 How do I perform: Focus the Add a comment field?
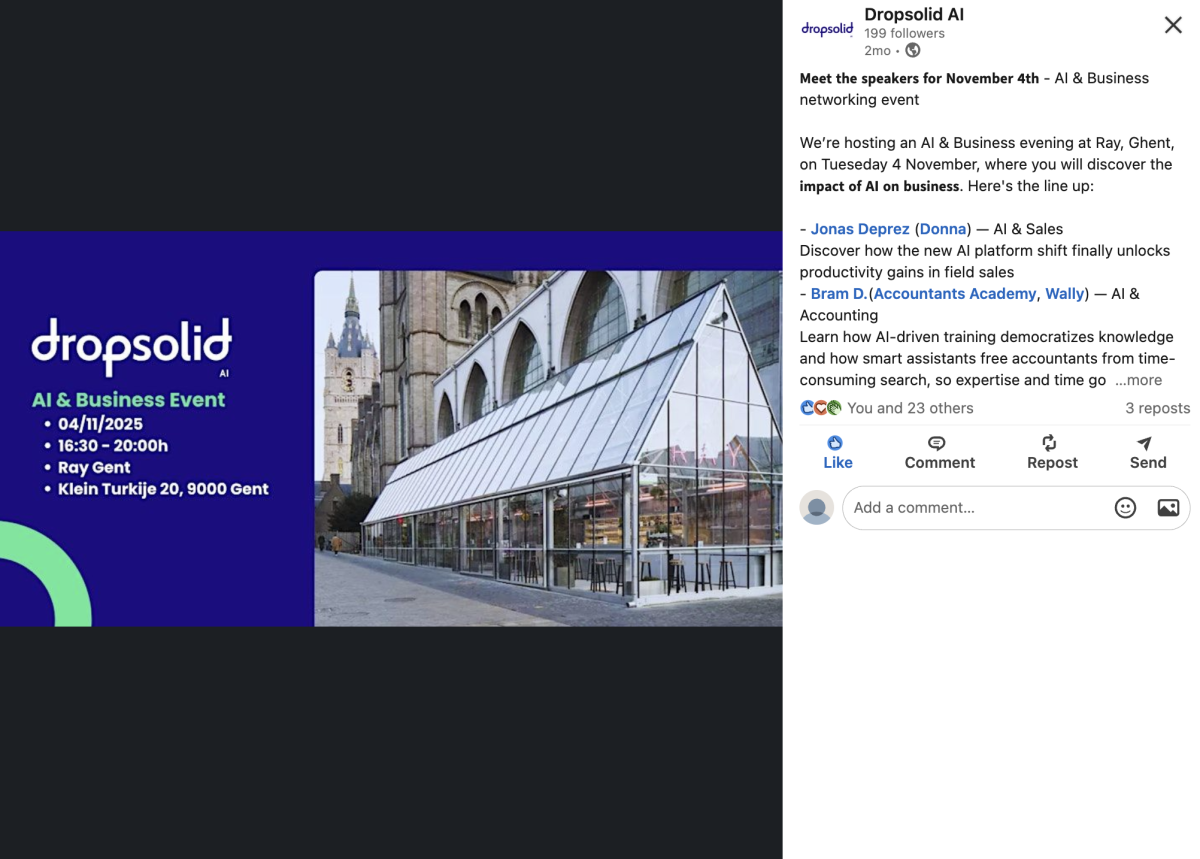tap(1016, 507)
